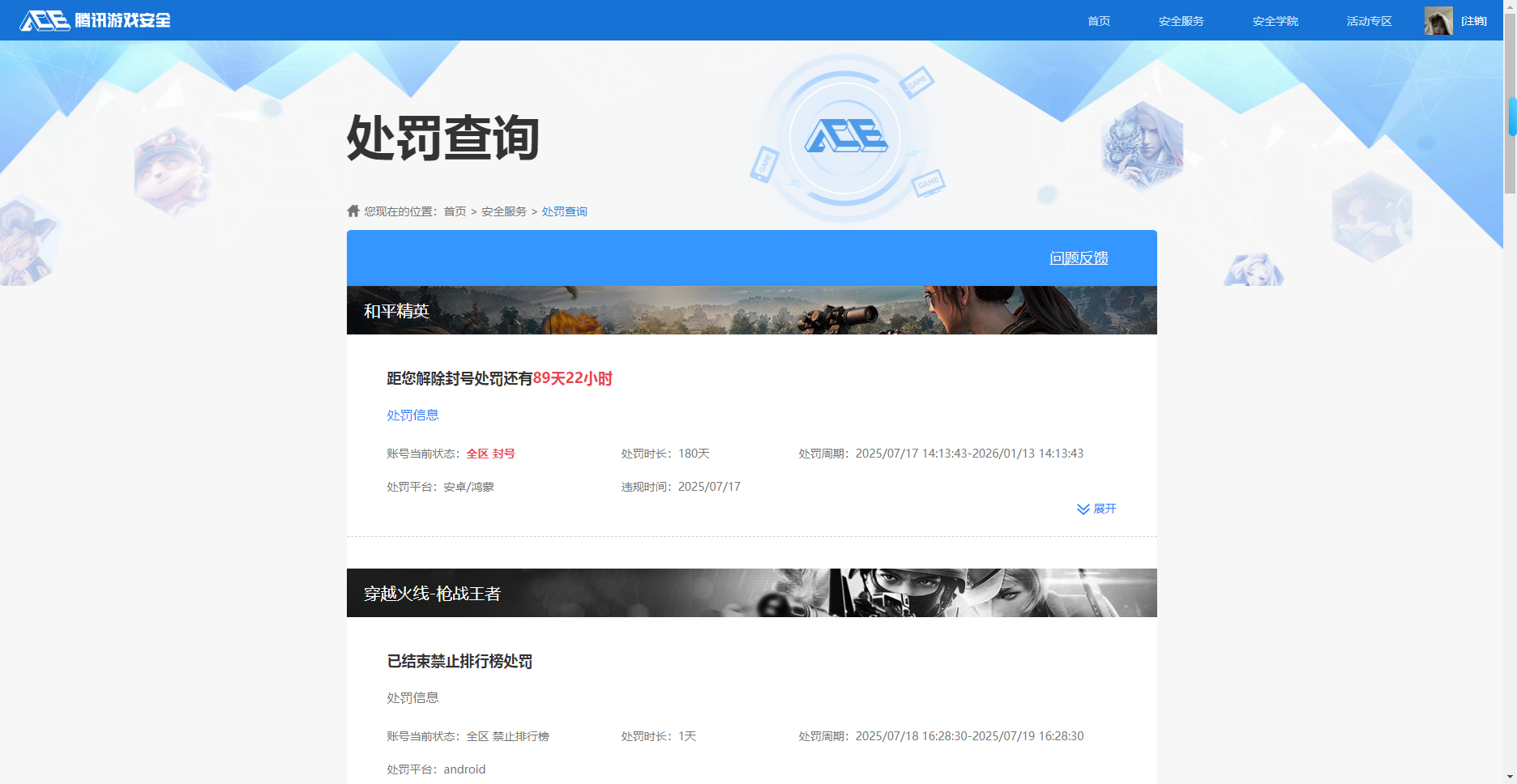The height and width of the screenshot is (784, 1517).
Task: Open the 首页 navigation menu item
Action: (1099, 21)
